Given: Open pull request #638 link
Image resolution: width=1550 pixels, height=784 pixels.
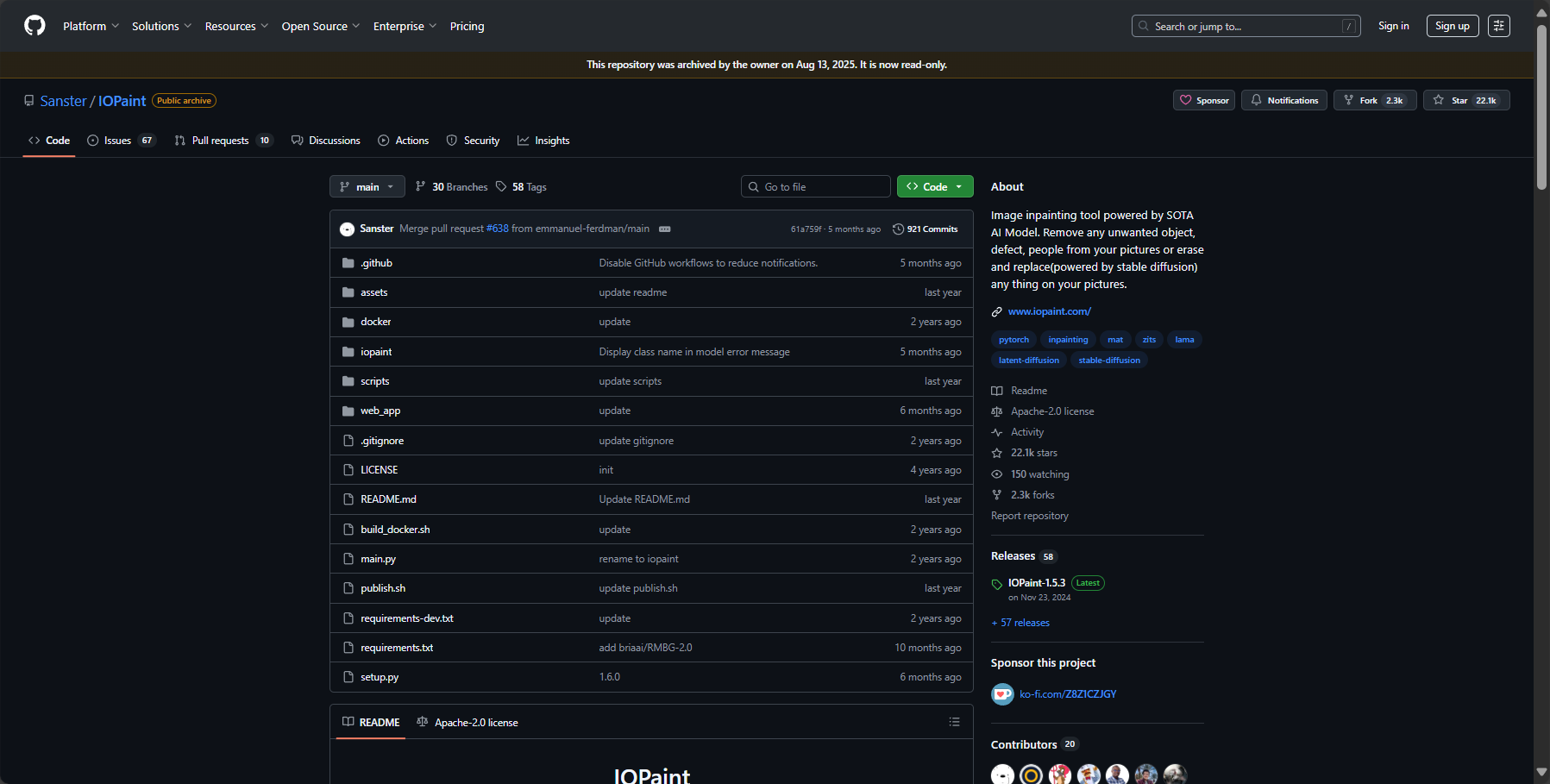Looking at the screenshot, I should coord(498,229).
